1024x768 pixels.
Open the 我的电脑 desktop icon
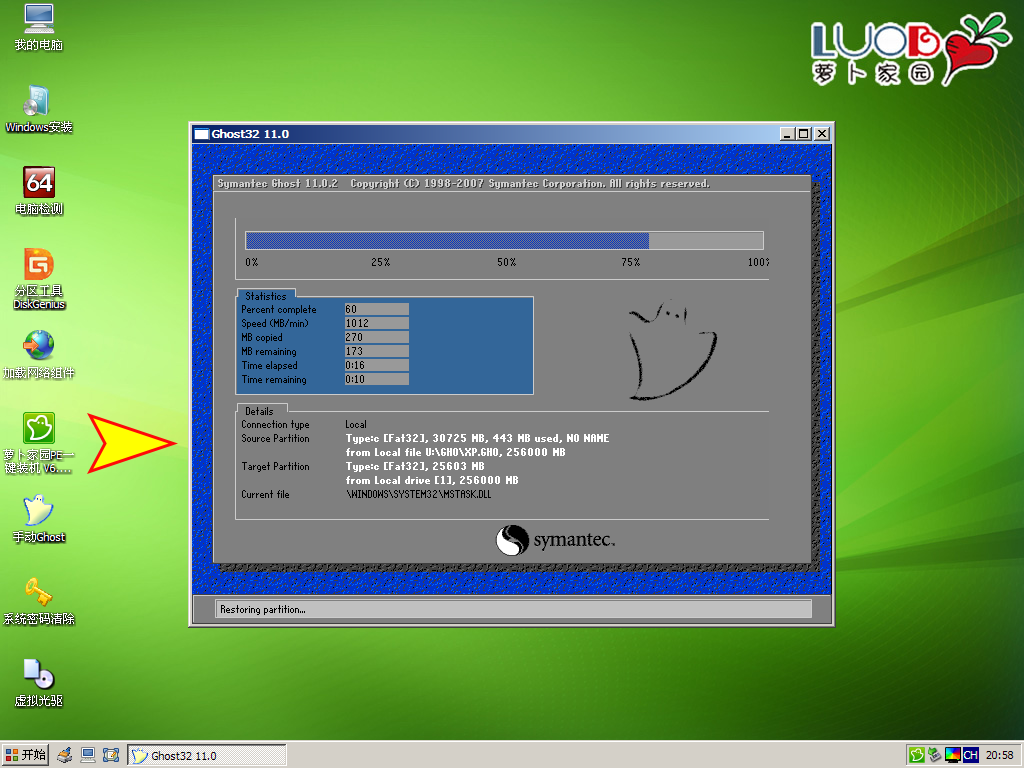click(38, 20)
